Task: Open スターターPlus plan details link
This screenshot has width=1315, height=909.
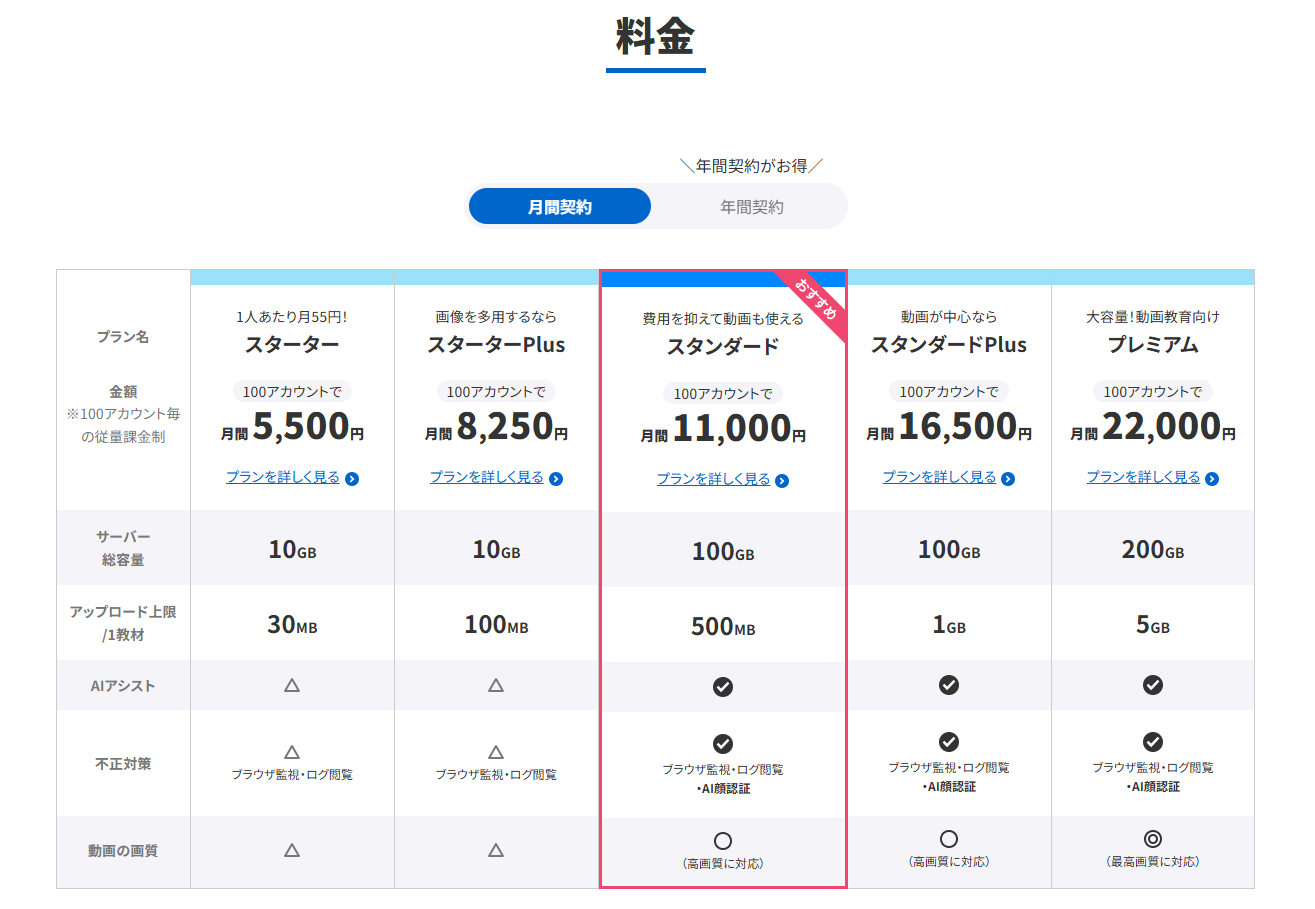Action: [487, 477]
